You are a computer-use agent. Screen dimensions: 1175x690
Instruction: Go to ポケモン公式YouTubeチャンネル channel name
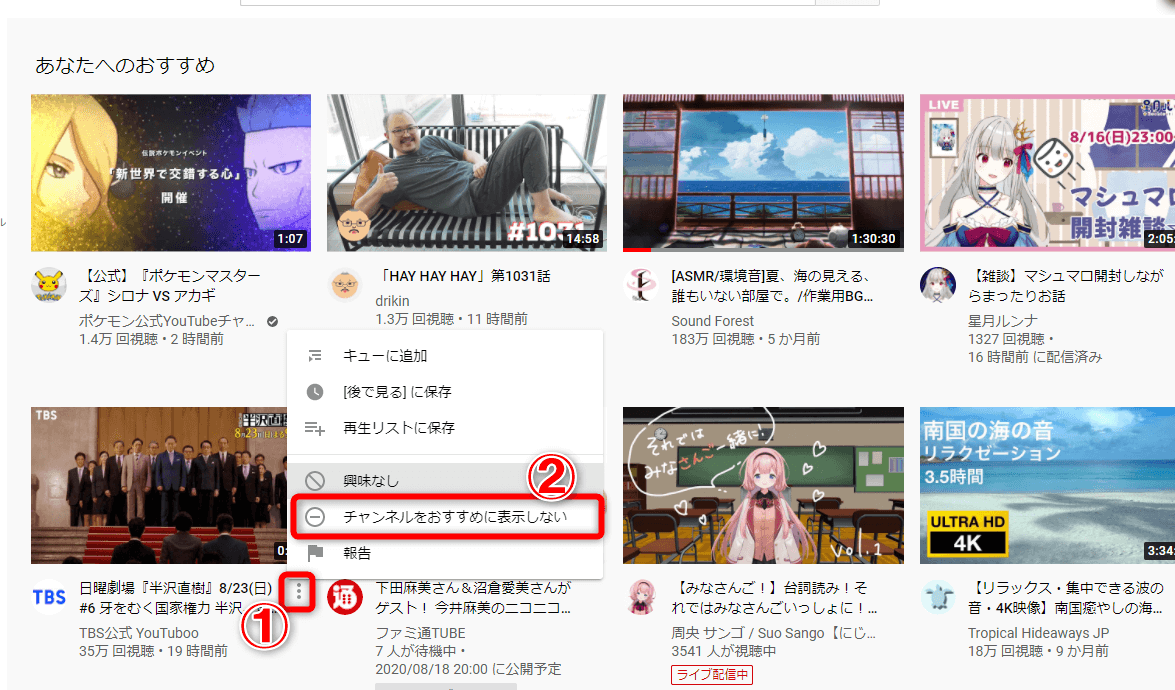(x=167, y=321)
